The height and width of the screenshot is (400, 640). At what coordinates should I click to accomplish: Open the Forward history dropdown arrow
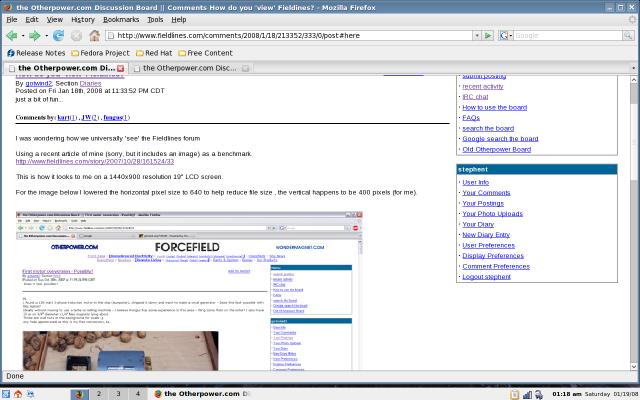coord(46,36)
